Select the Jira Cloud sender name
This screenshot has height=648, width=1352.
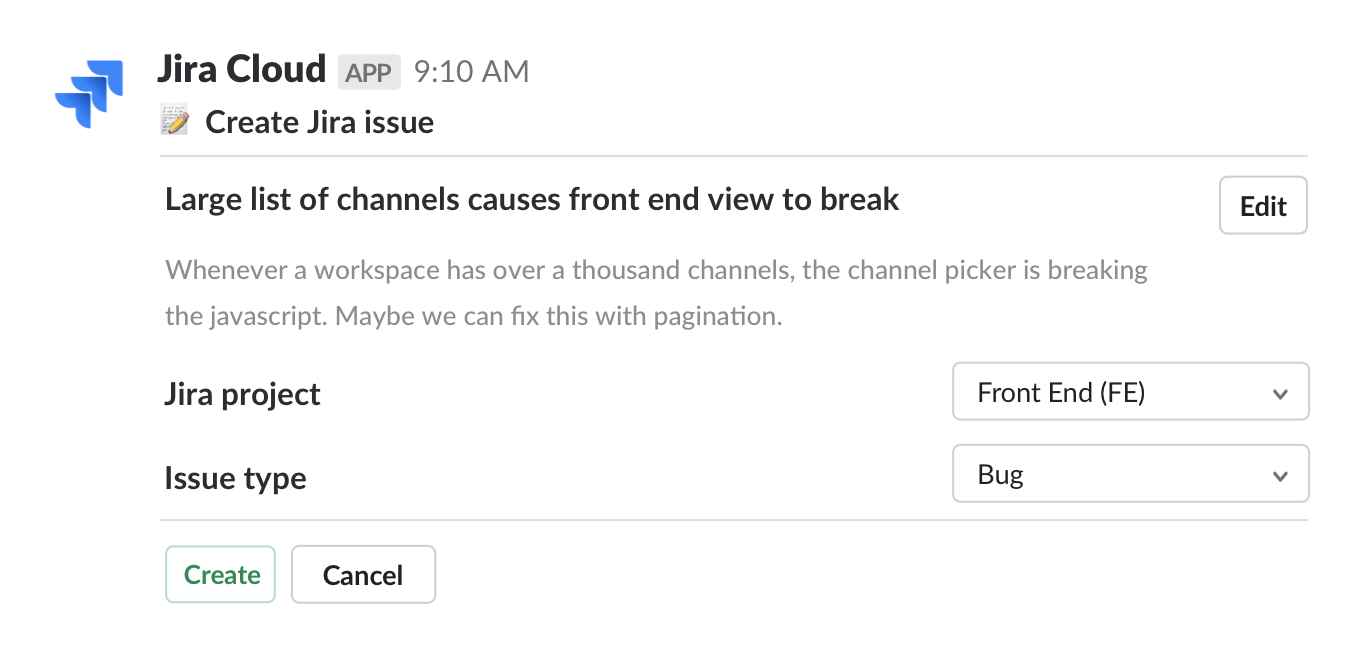242,69
